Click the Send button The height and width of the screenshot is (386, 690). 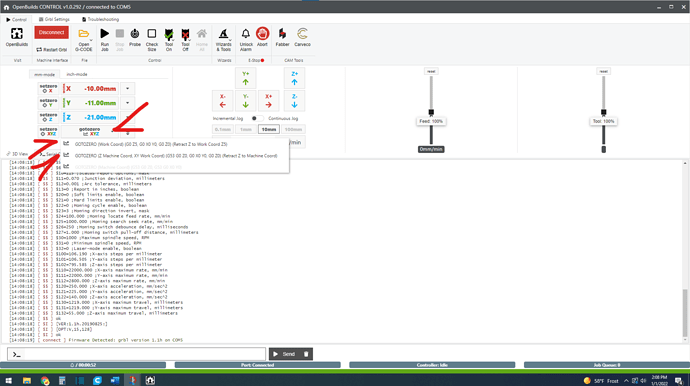284,354
